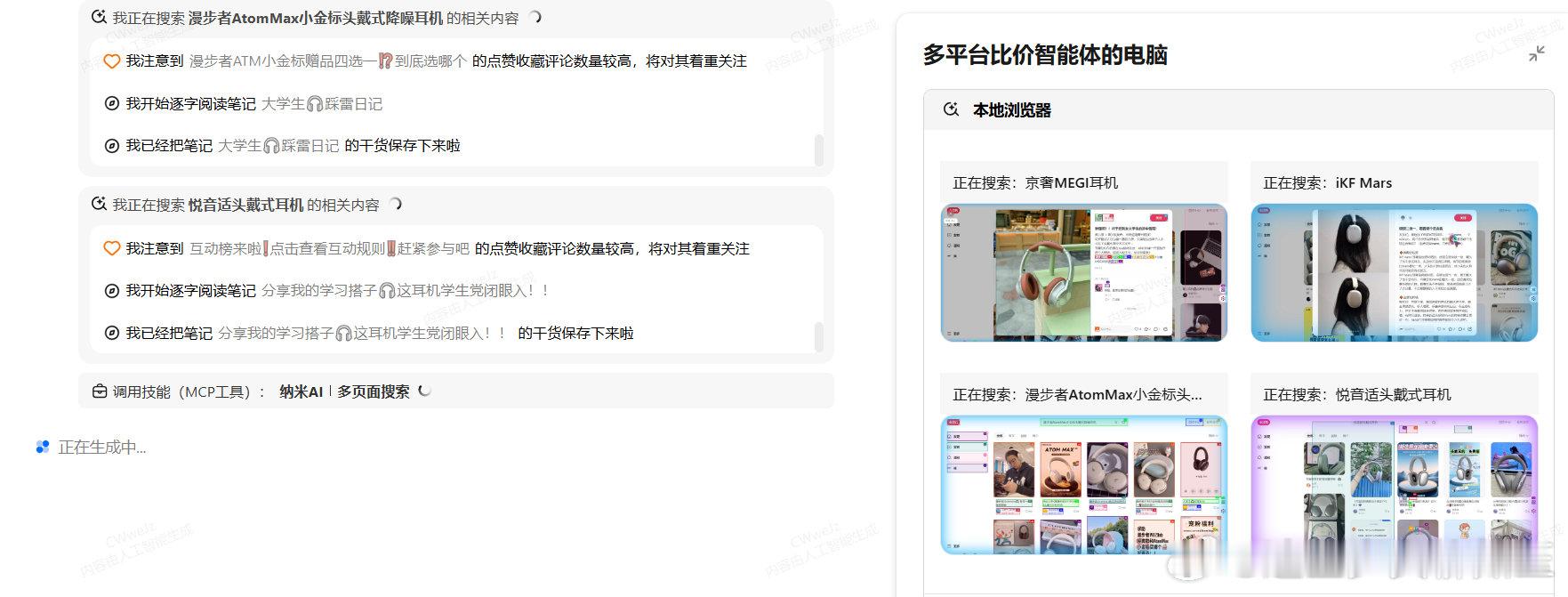Click label 正在搜索：京奢MEGI耳机
The height and width of the screenshot is (597, 1568).
tap(1035, 183)
